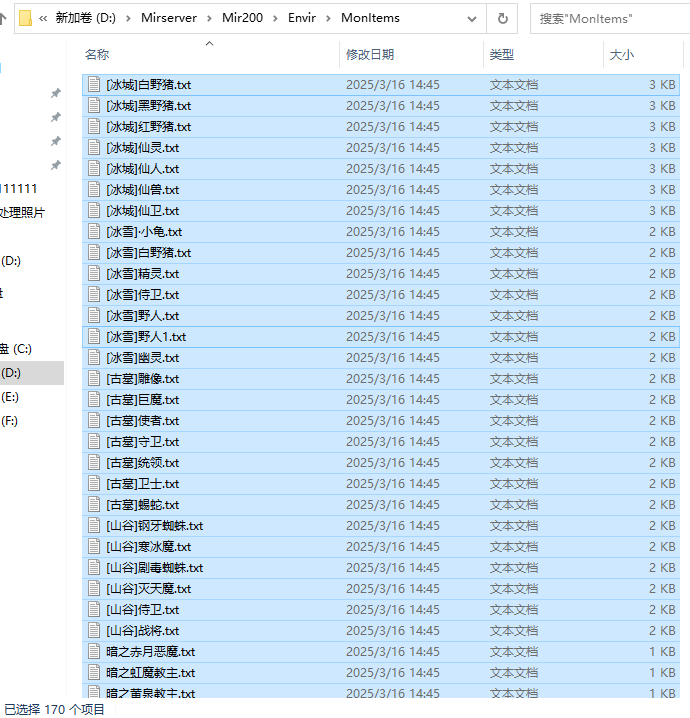Click the topmost pin icon in sidebar

coord(55,93)
